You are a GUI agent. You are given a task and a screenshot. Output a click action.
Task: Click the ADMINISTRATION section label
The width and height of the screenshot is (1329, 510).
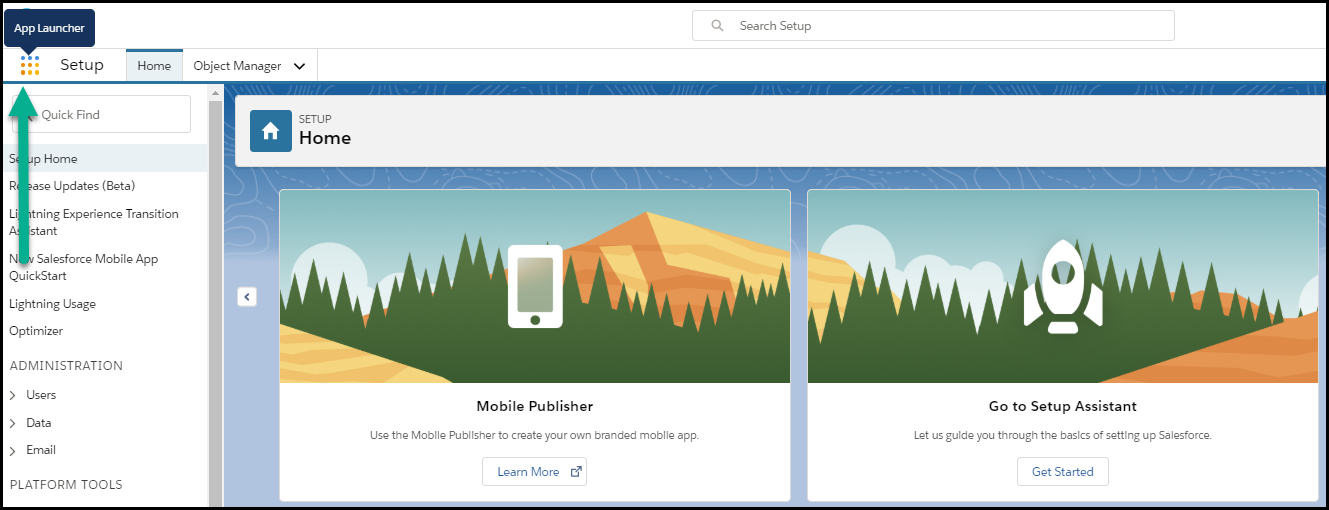[x=66, y=366]
